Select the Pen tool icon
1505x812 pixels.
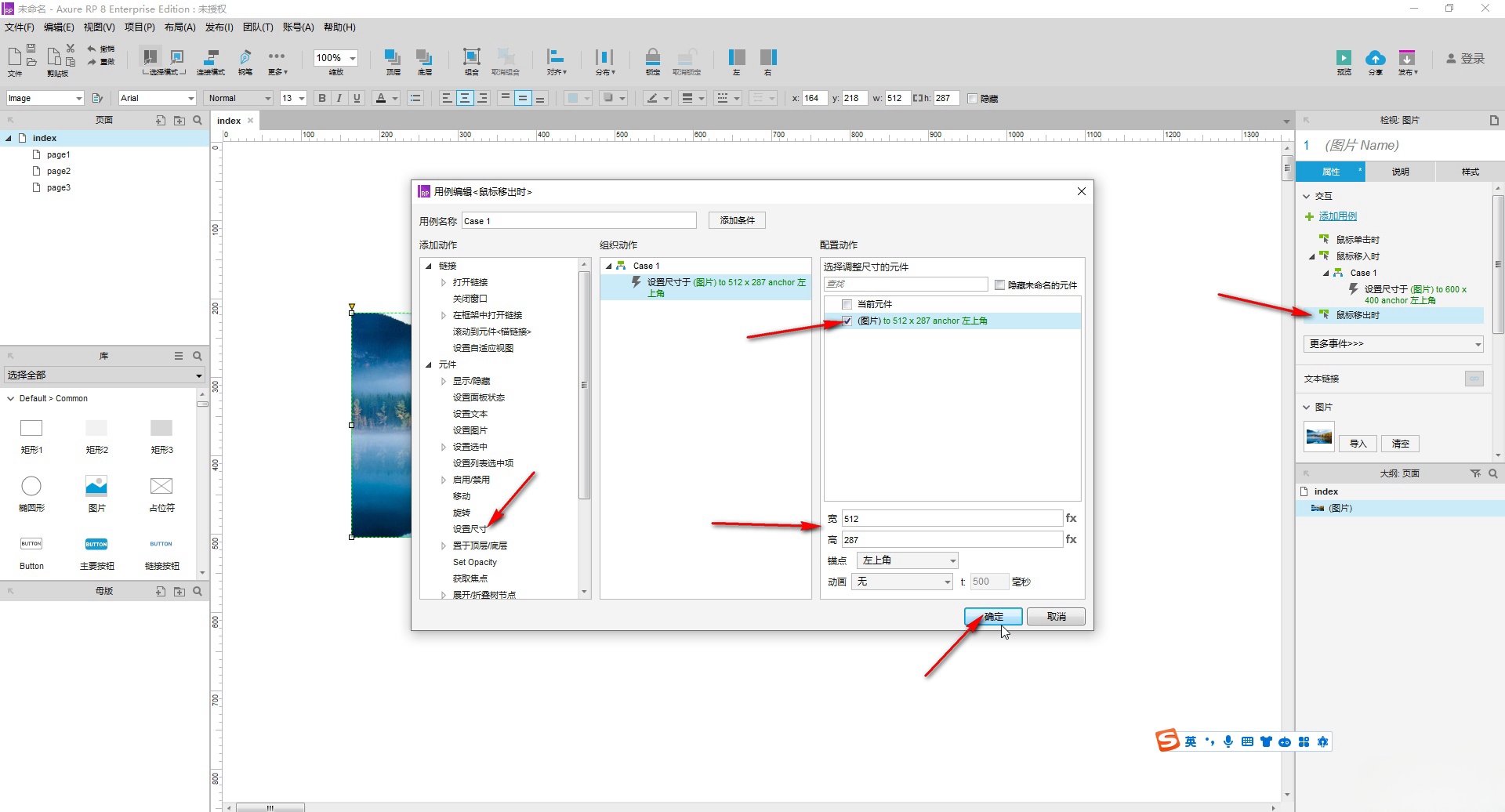pyautogui.click(x=245, y=57)
